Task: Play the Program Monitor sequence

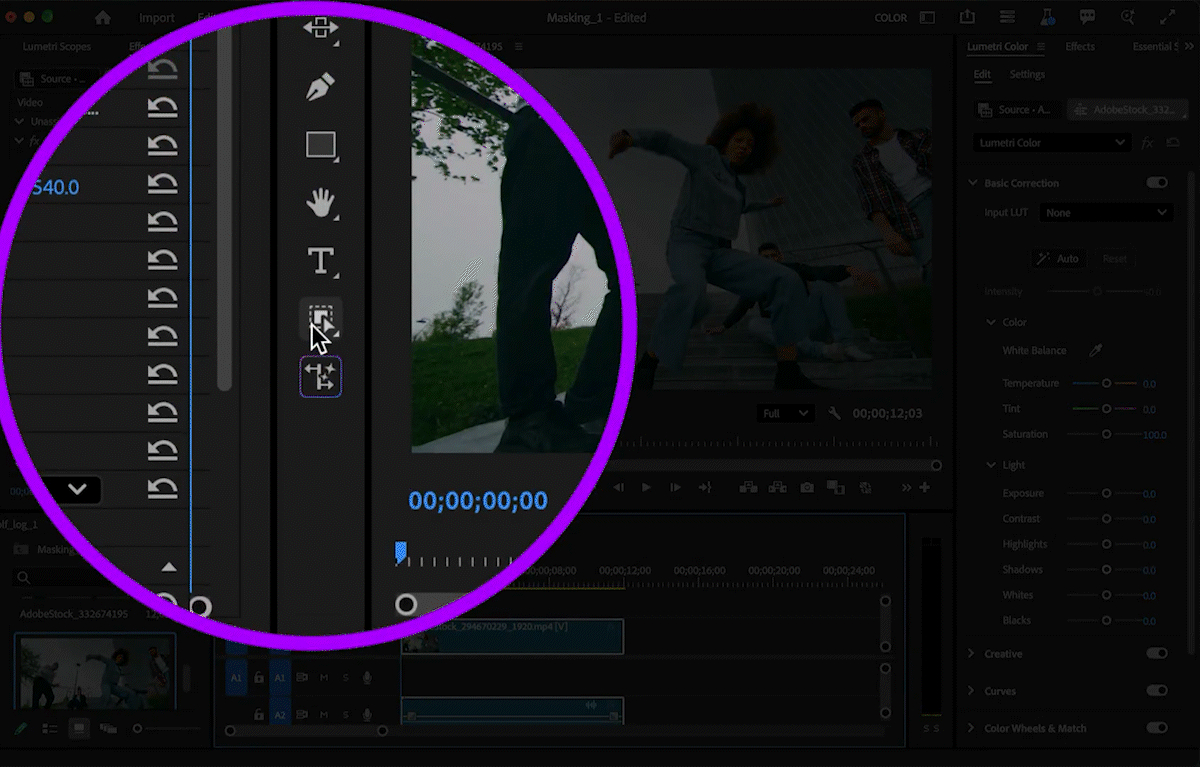Action: click(x=646, y=487)
